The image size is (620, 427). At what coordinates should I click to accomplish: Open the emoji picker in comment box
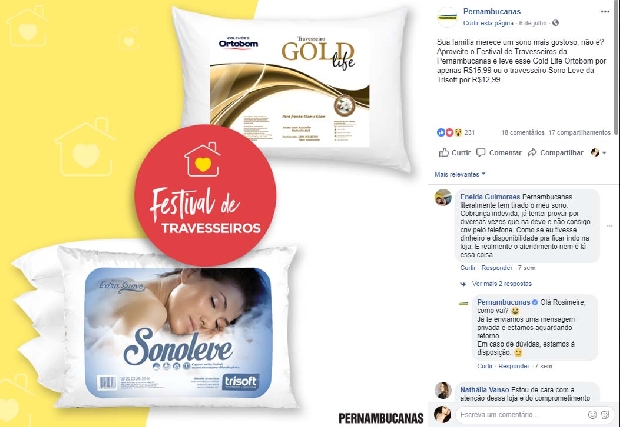(592, 414)
